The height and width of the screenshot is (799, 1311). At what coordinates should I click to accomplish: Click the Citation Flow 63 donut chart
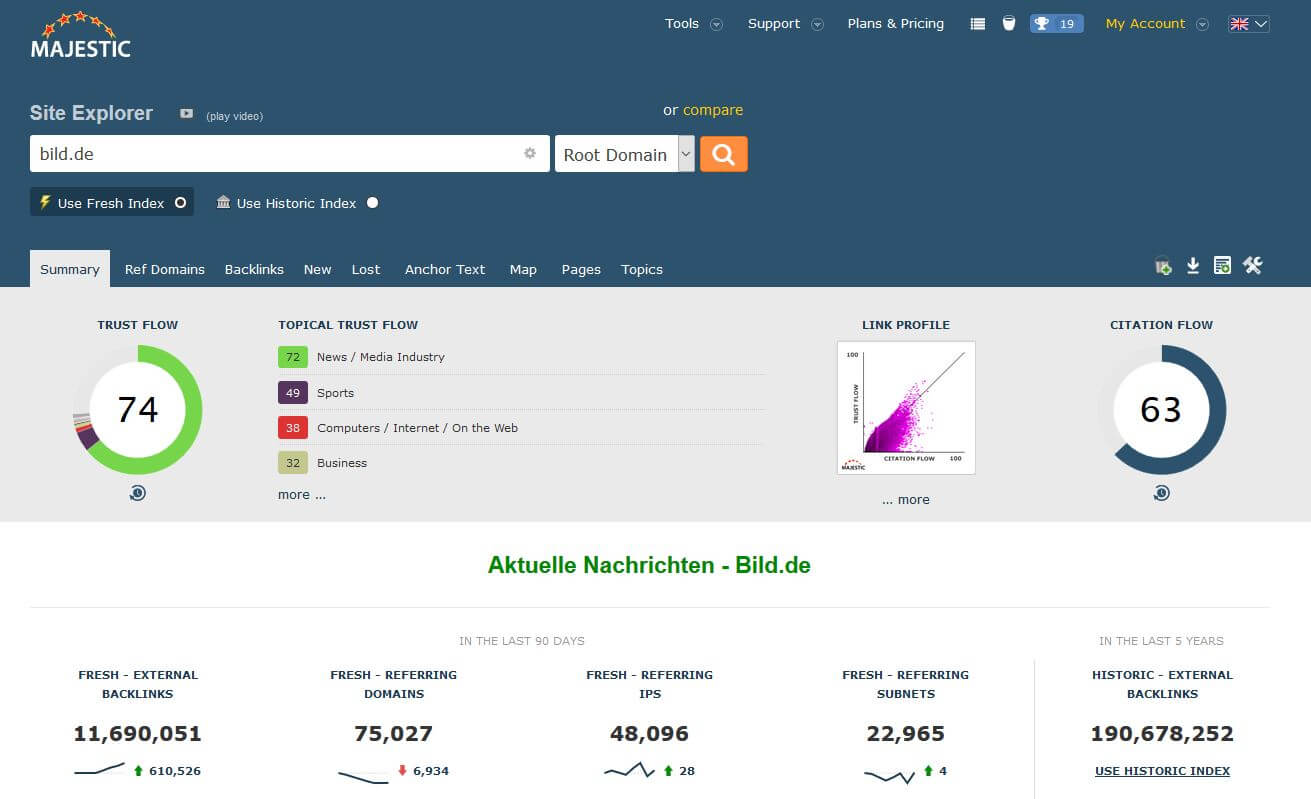click(1161, 409)
